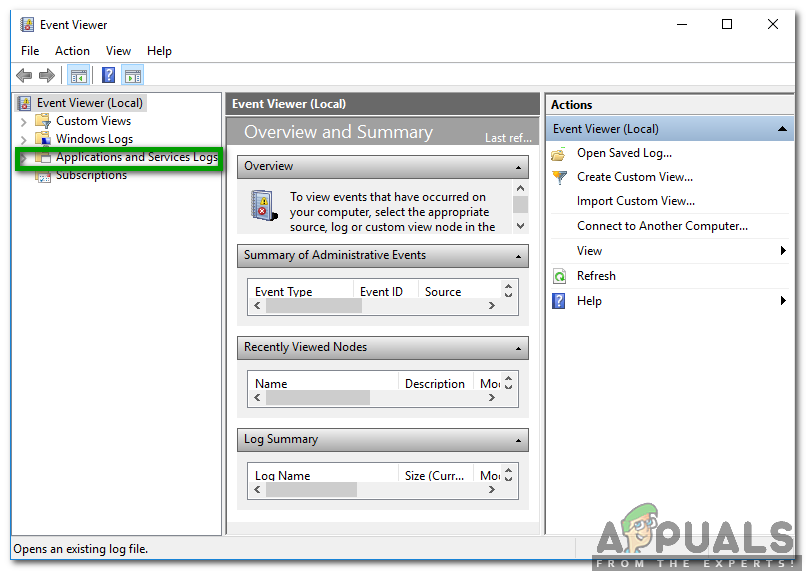Click Overview scrollbar up arrow
The height and width of the screenshot is (571, 806).
[520, 189]
